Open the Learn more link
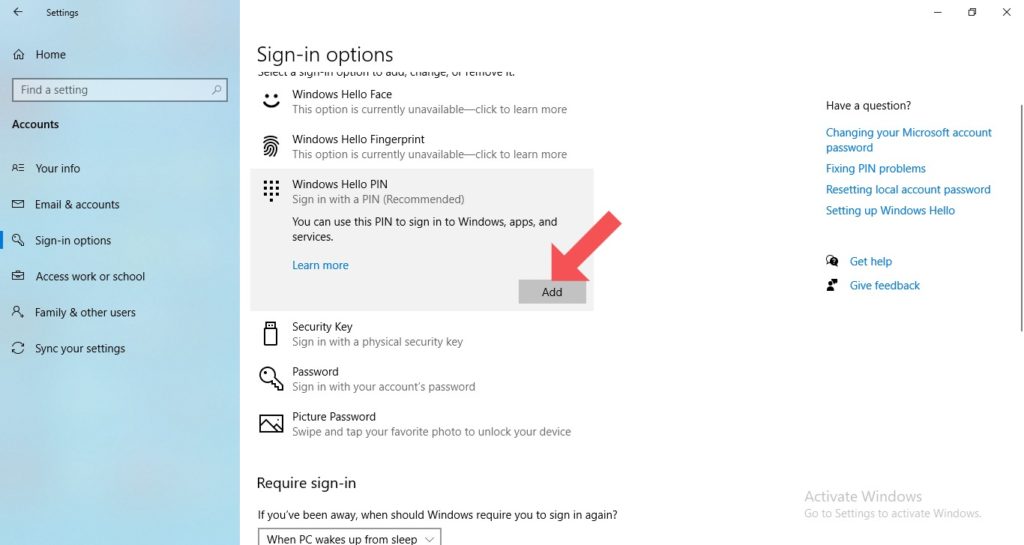This screenshot has height=545, width=1024. tap(320, 265)
